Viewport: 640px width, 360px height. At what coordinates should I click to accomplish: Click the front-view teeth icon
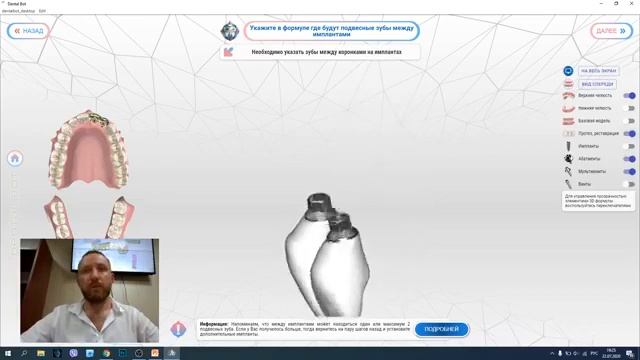(x=568, y=84)
